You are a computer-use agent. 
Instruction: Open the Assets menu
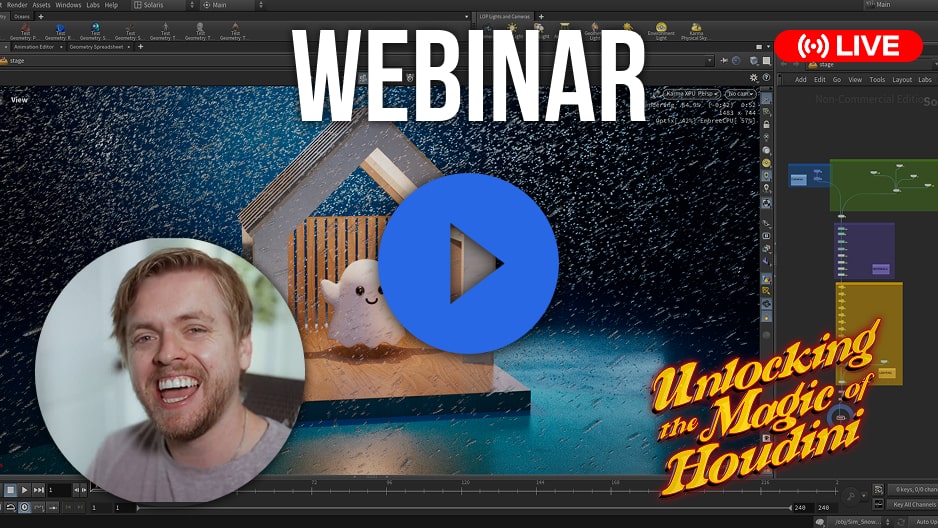click(x=41, y=5)
